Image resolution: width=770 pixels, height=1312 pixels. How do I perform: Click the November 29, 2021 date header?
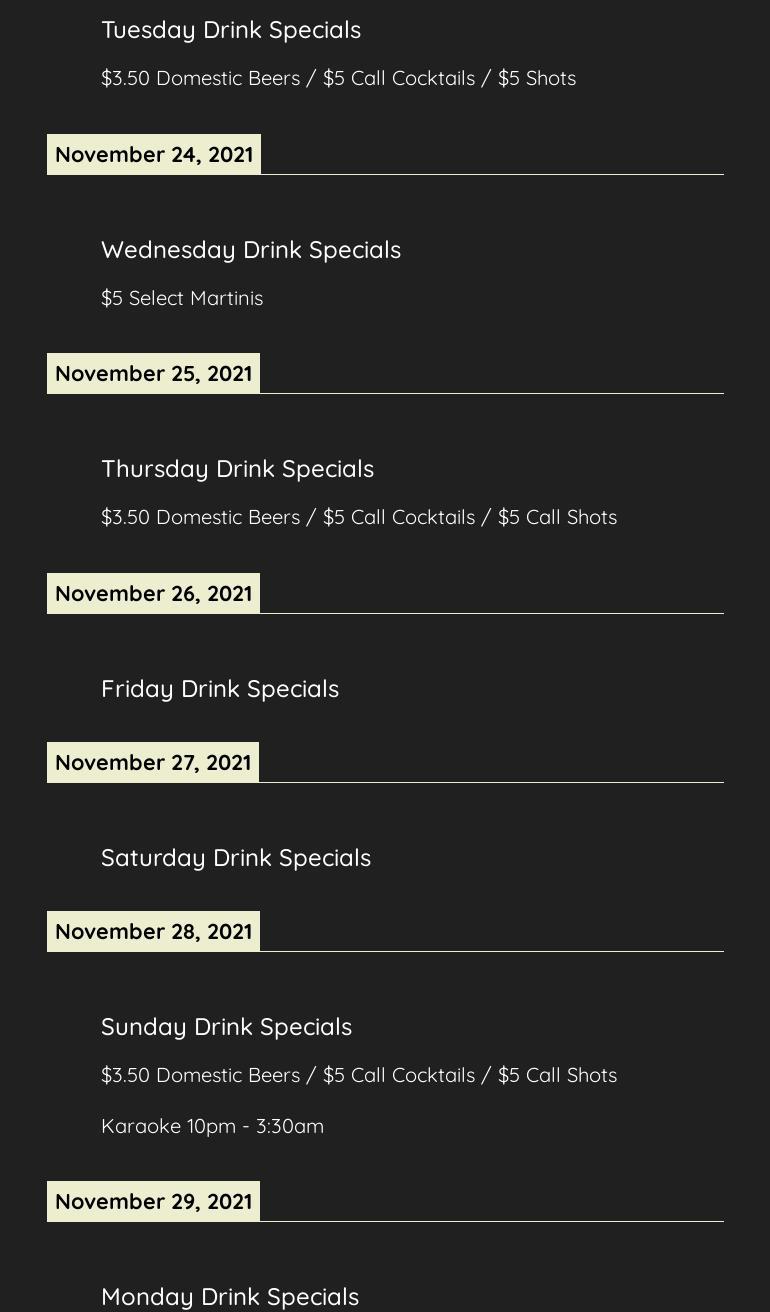[153, 1202]
